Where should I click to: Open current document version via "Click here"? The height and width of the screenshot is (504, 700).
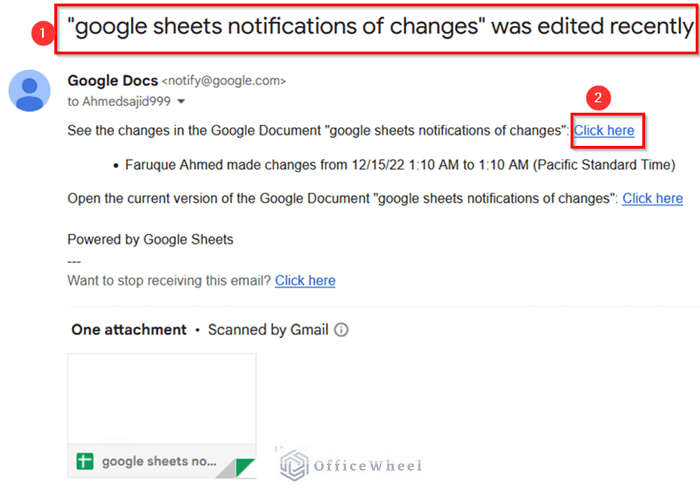[x=652, y=198]
